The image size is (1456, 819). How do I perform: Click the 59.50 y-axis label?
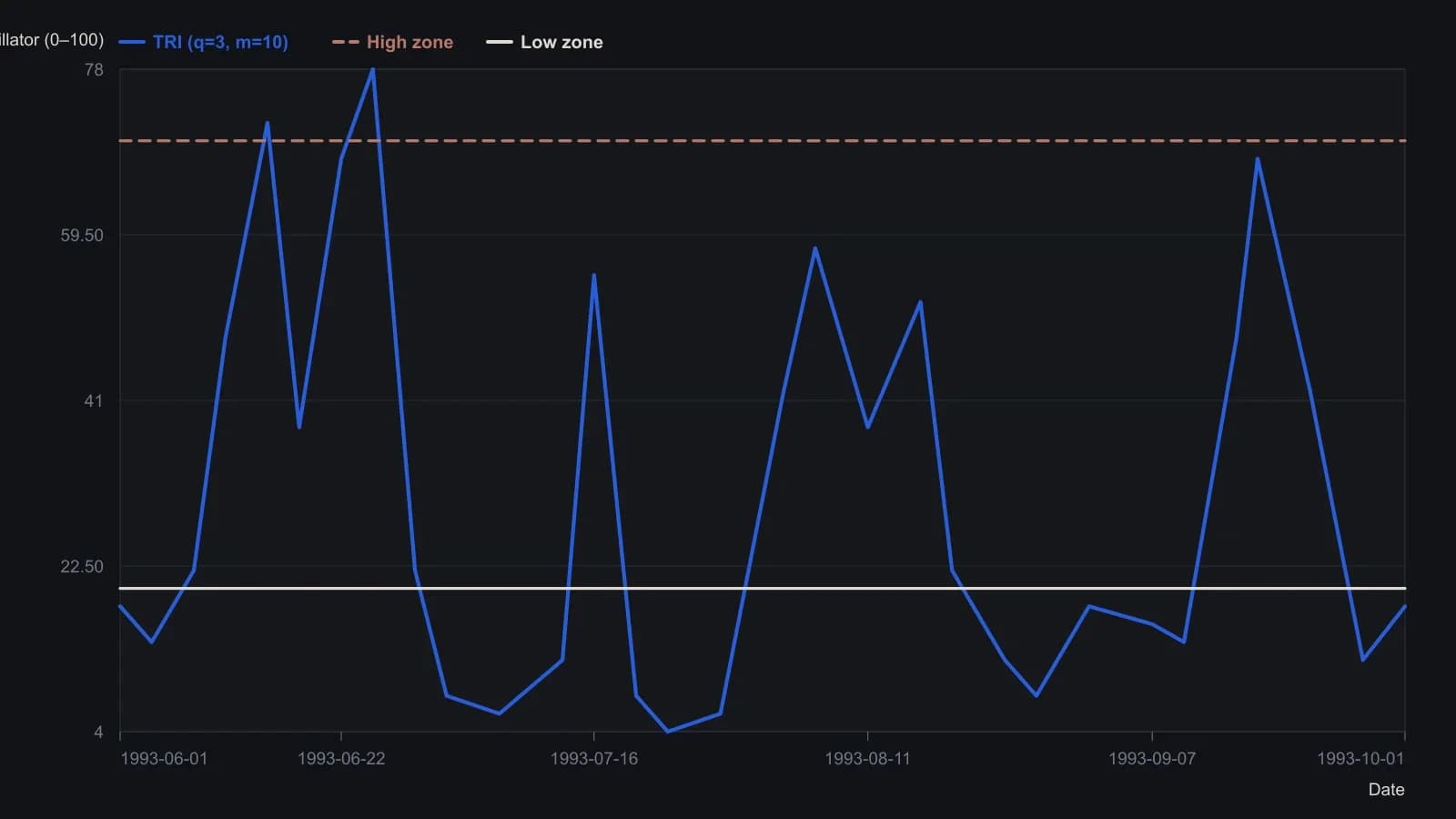pyautogui.click(x=82, y=236)
